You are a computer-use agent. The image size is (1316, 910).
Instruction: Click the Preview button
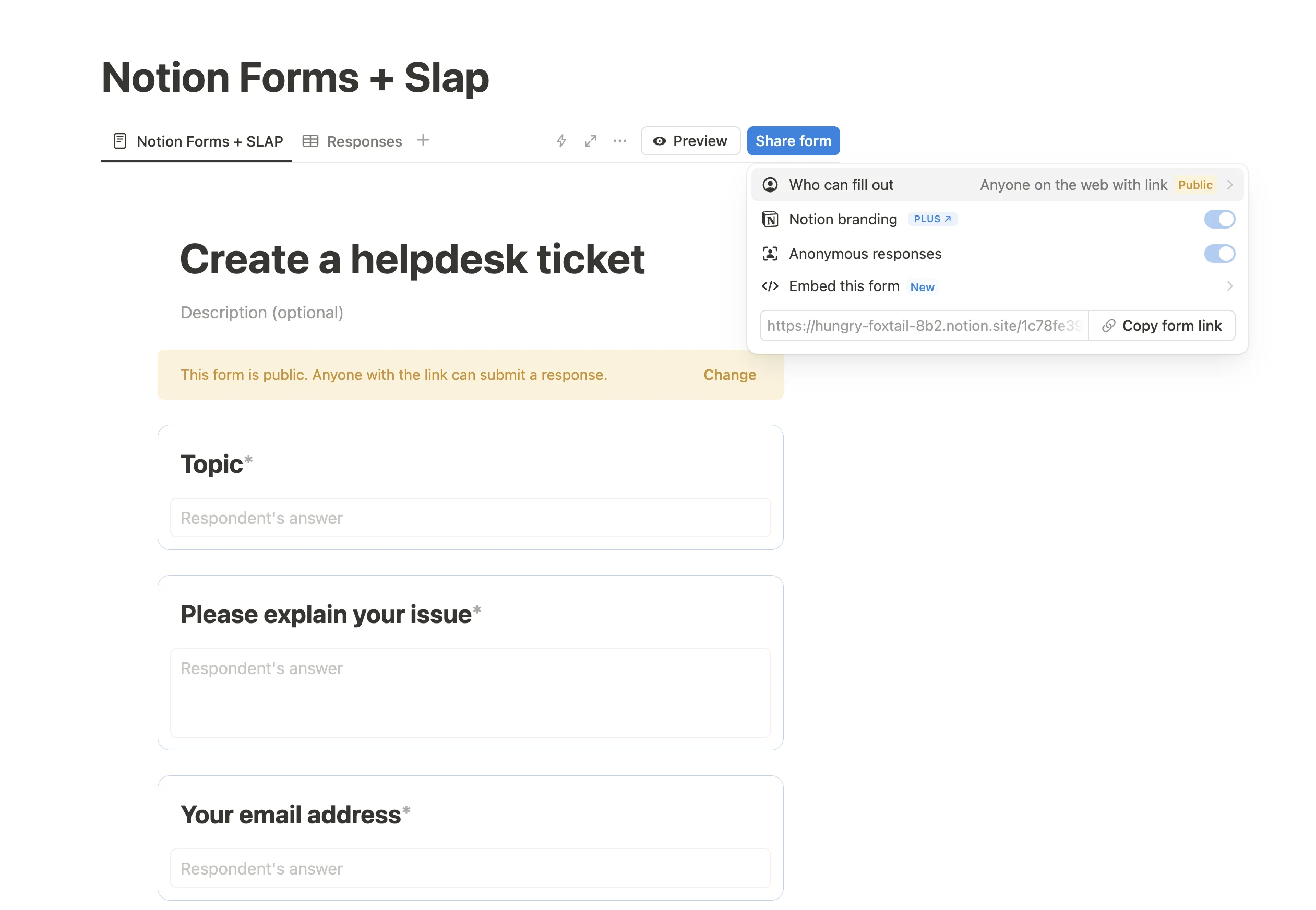pyautogui.click(x=690, y=141)
